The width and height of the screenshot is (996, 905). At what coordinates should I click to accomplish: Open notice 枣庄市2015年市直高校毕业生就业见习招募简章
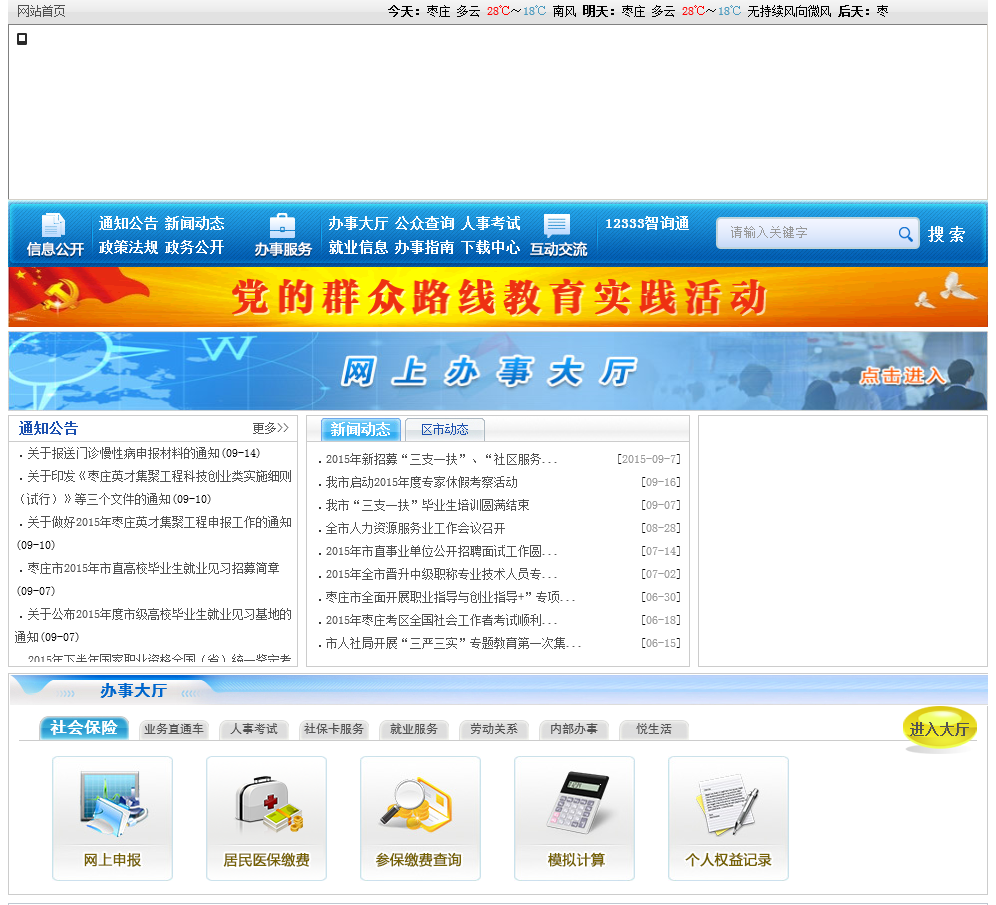click(x=153, y=568)
